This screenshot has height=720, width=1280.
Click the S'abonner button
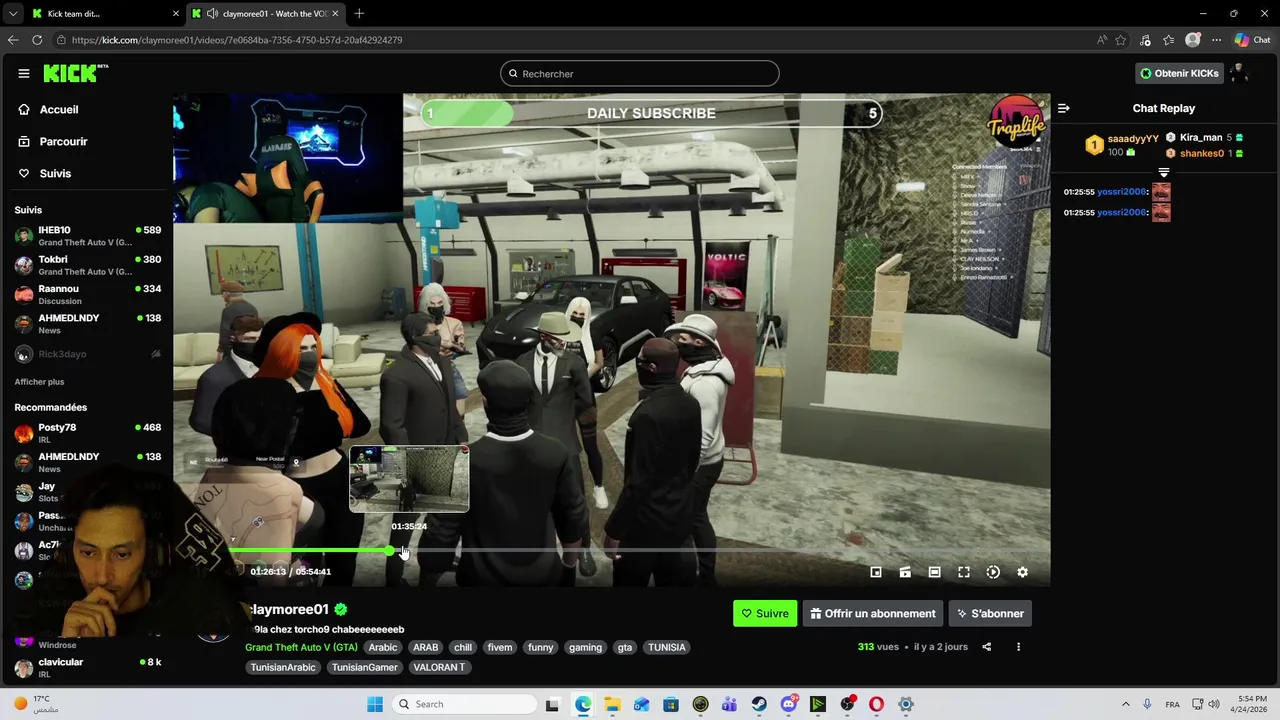coord(990,614)
